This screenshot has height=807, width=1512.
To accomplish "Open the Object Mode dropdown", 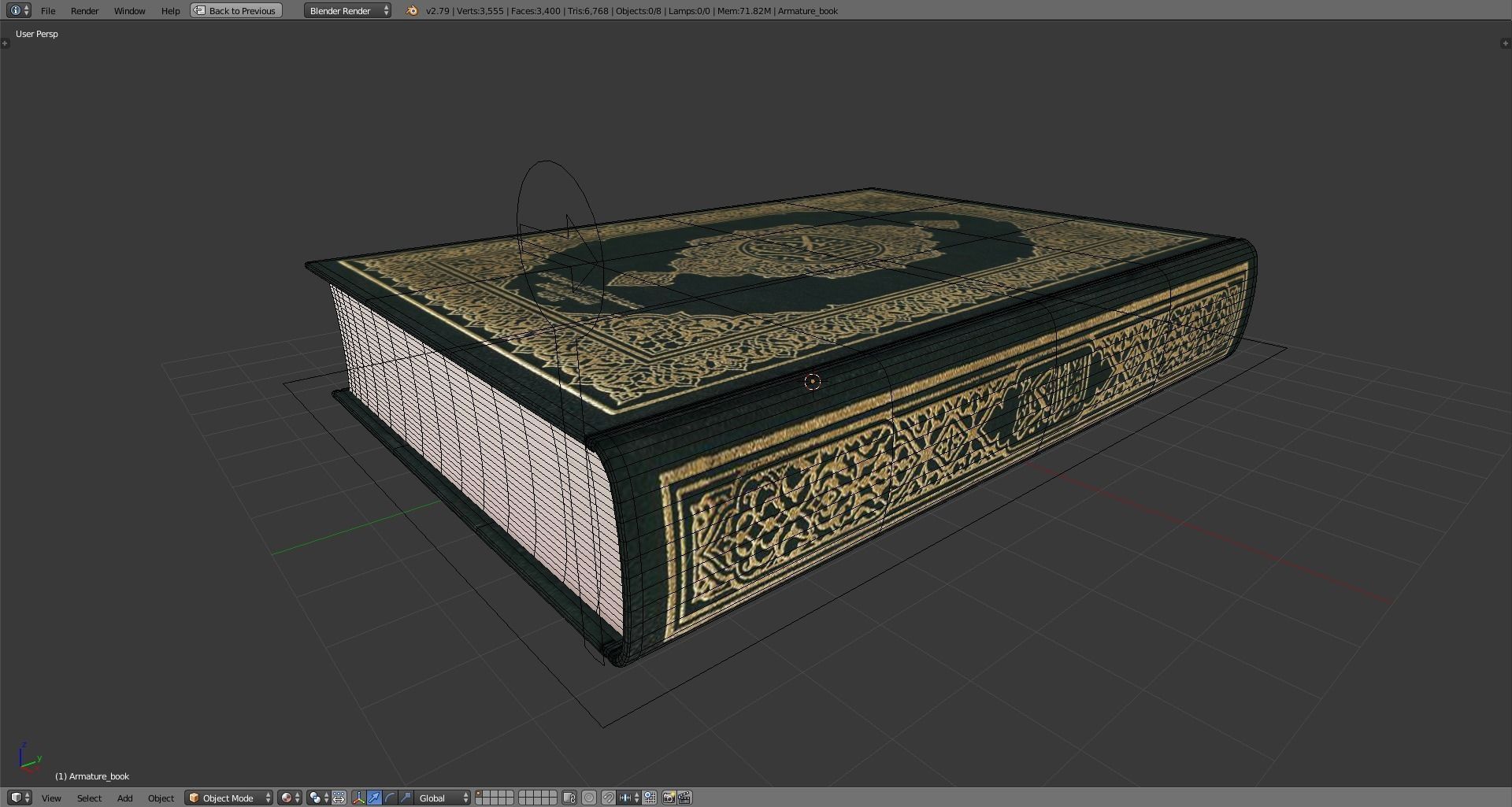I will 229,798.
